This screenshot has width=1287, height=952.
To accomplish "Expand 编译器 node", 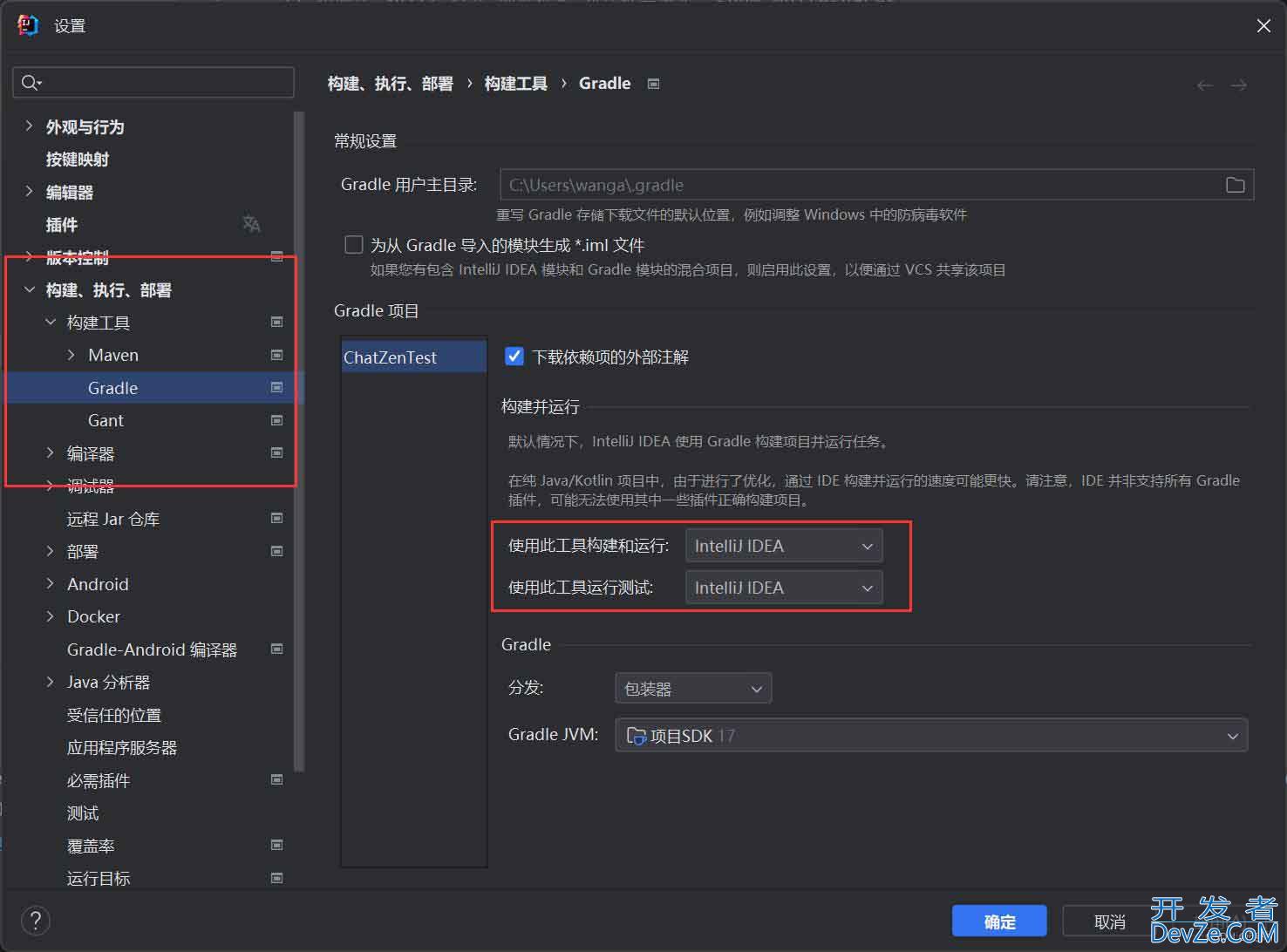I will point(51,452).
